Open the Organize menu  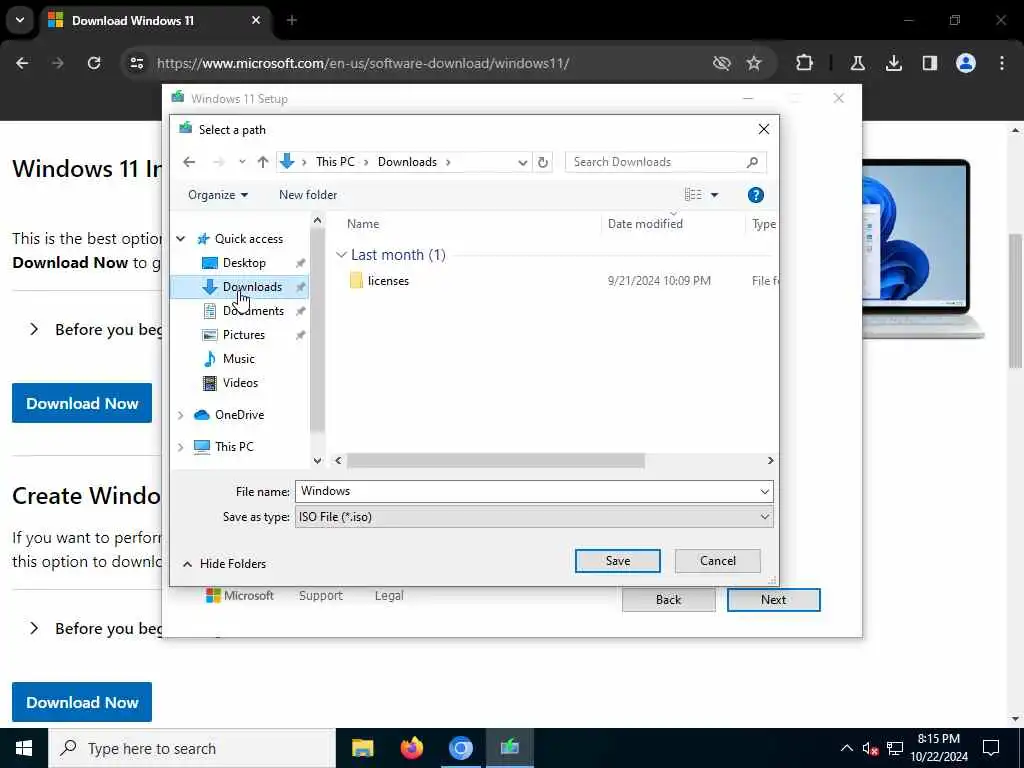pyautogui.click(x=217, y=195)
